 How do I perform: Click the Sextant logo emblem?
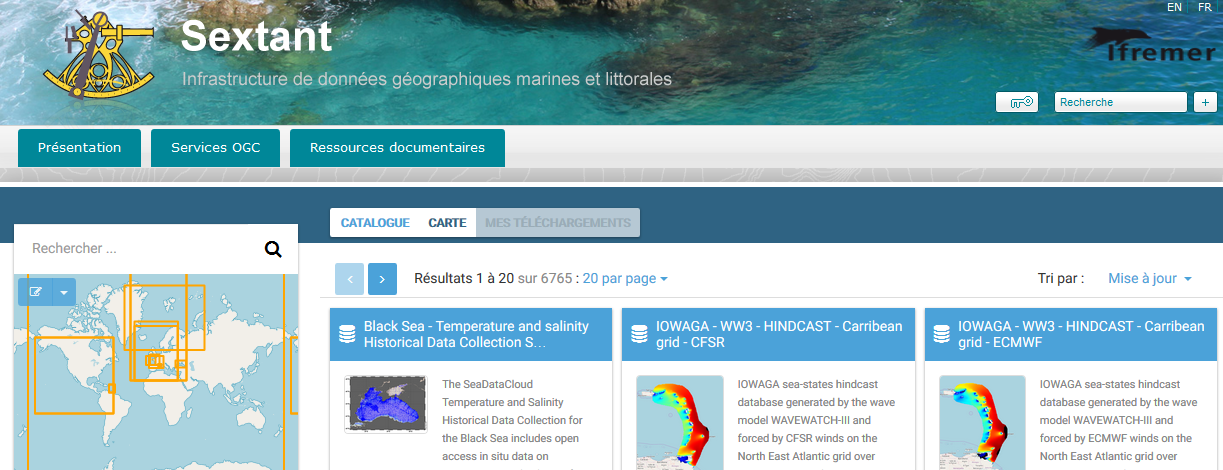coord(99,58)
